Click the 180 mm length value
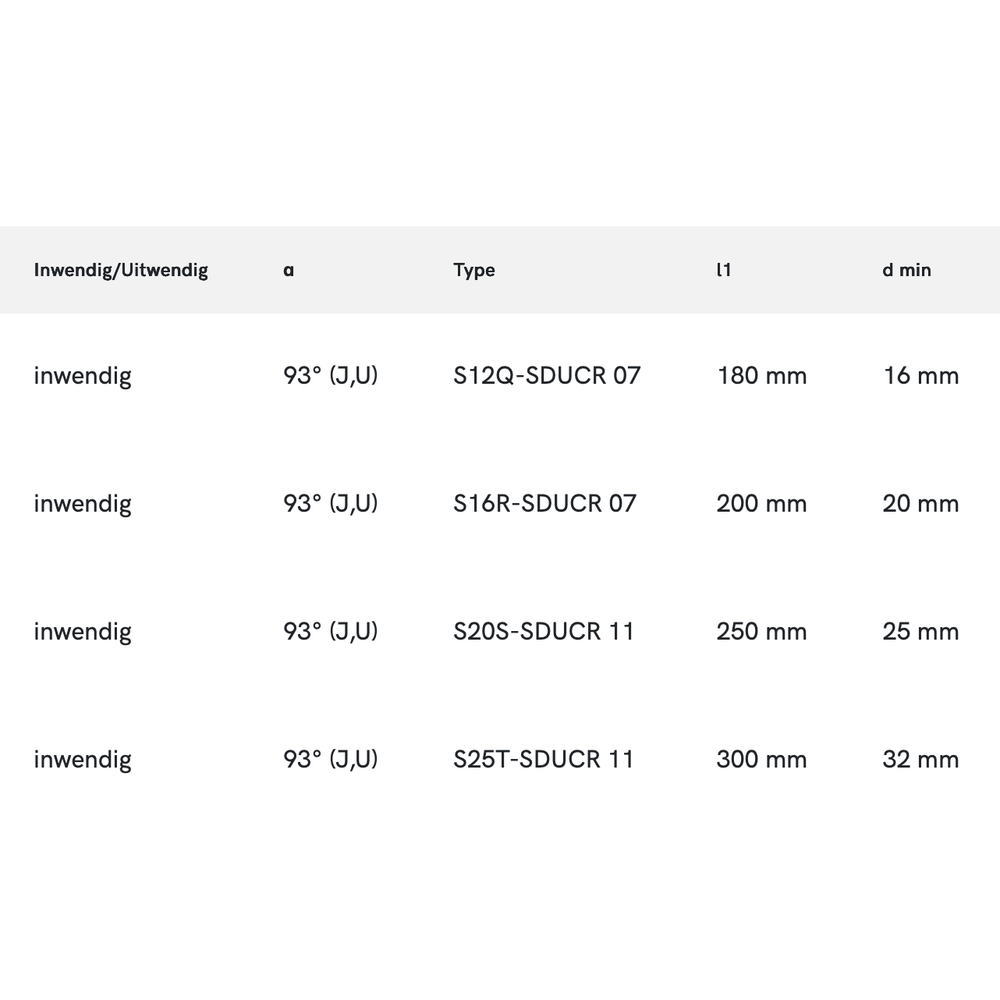Viewport: 1000px width, 1000px height. (761, 376)
